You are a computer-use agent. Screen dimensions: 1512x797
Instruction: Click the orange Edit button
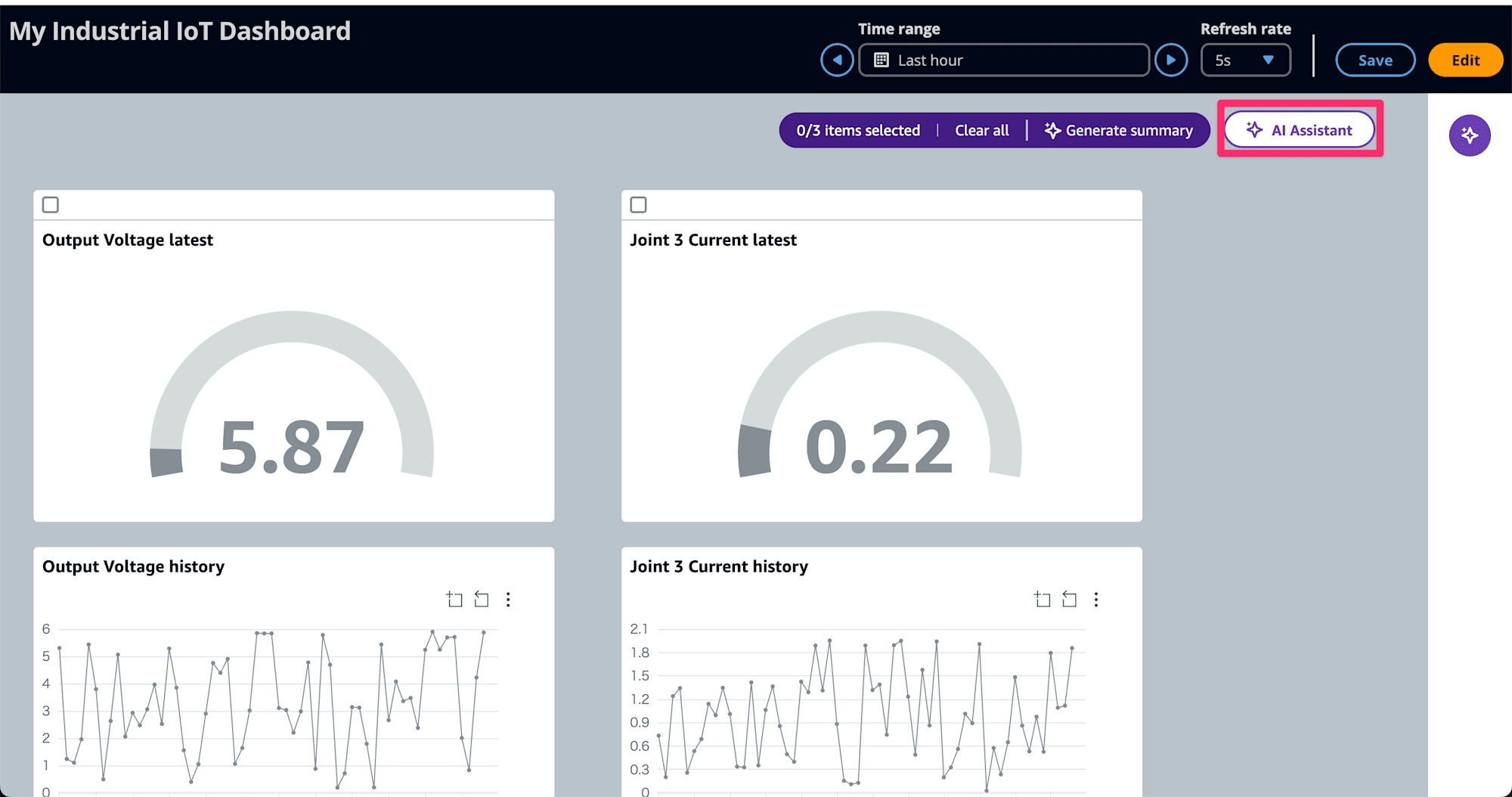[1465, 60]
